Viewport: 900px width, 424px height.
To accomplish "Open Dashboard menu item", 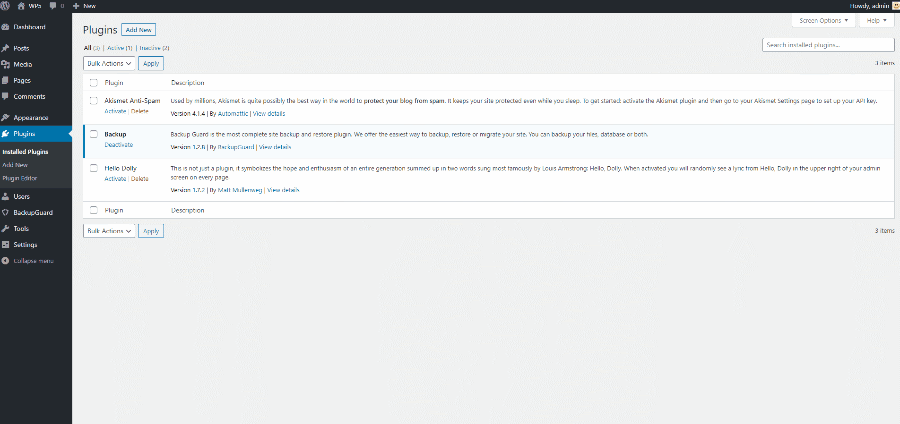I will pos(30,27).
